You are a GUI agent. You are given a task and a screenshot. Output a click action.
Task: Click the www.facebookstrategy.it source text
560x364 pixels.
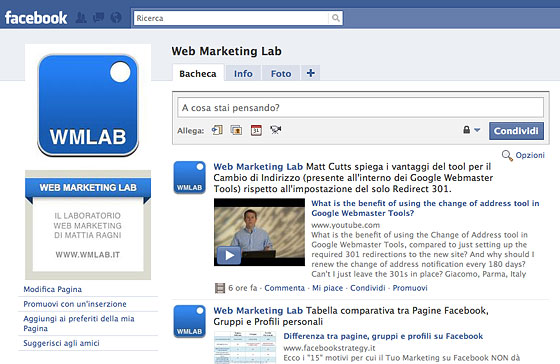tap(329, 348)
